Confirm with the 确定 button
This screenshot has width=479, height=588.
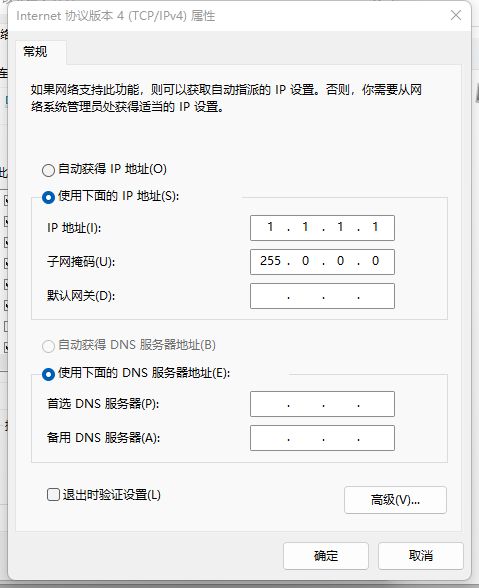pyautogui.click(x=326, y=556)
